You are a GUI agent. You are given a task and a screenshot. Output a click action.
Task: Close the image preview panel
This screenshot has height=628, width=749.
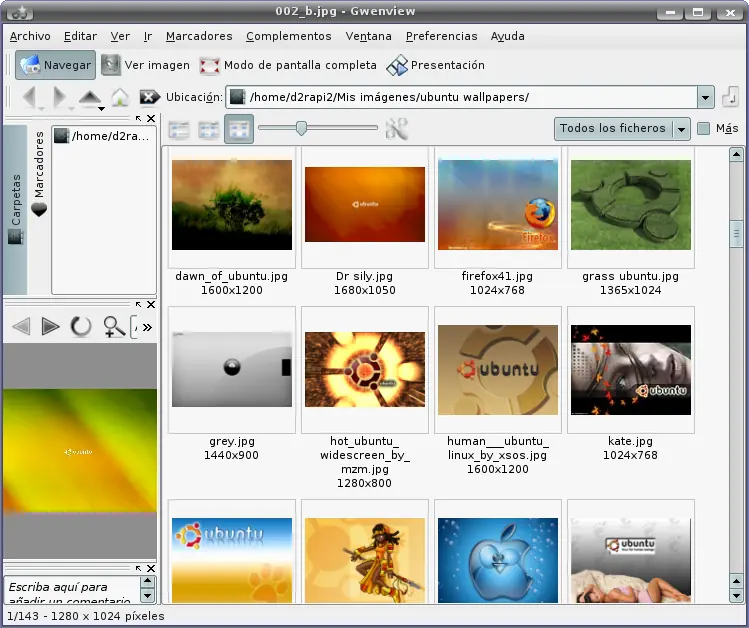click(x=151, y=305)
